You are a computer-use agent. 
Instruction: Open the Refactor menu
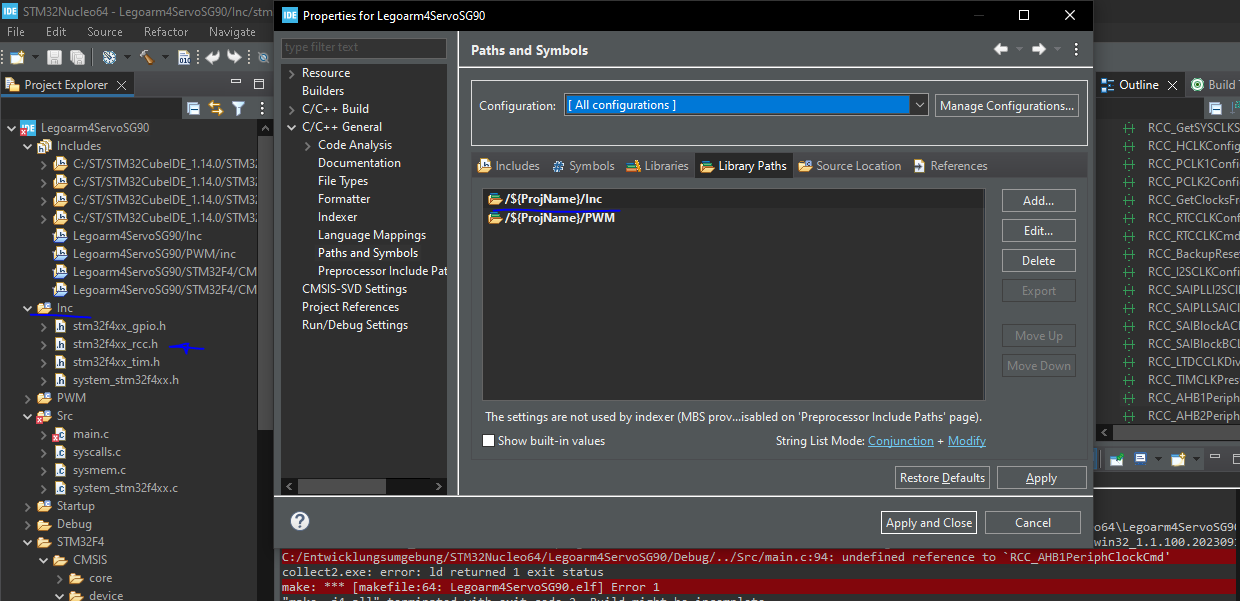166,32
